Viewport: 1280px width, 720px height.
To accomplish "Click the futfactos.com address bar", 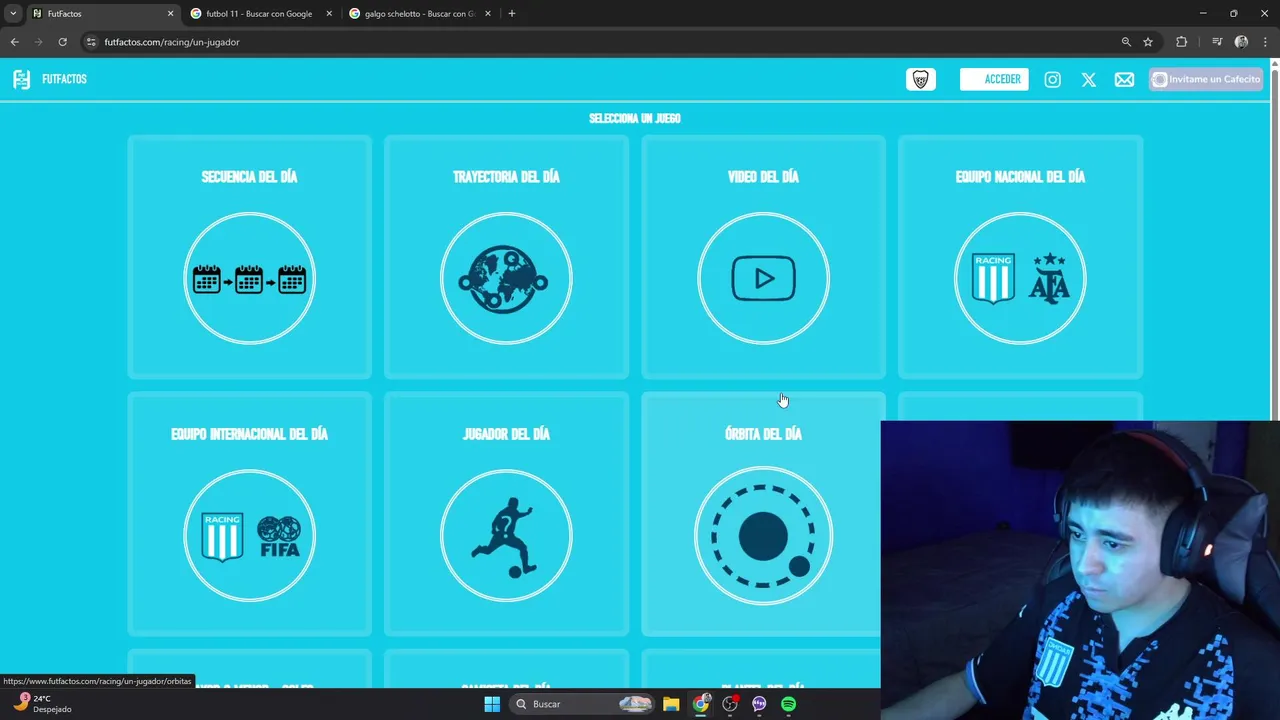I will 600,42.
